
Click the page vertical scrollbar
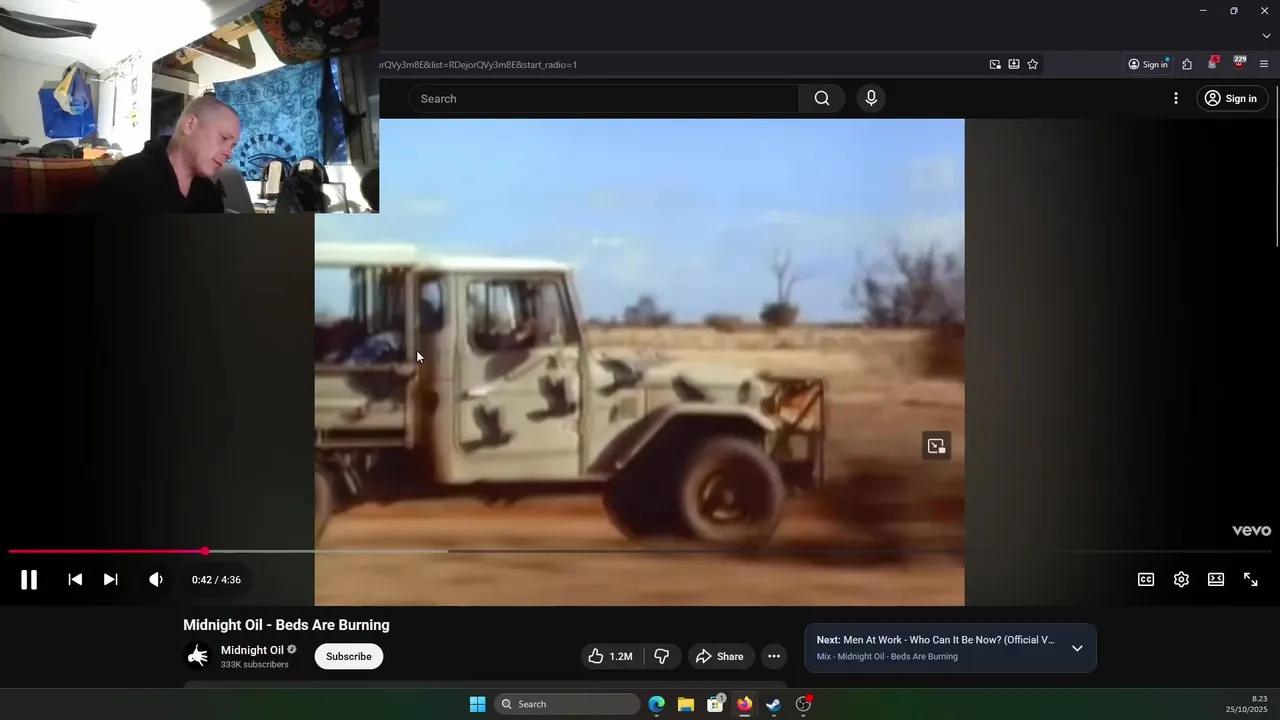1275,165
